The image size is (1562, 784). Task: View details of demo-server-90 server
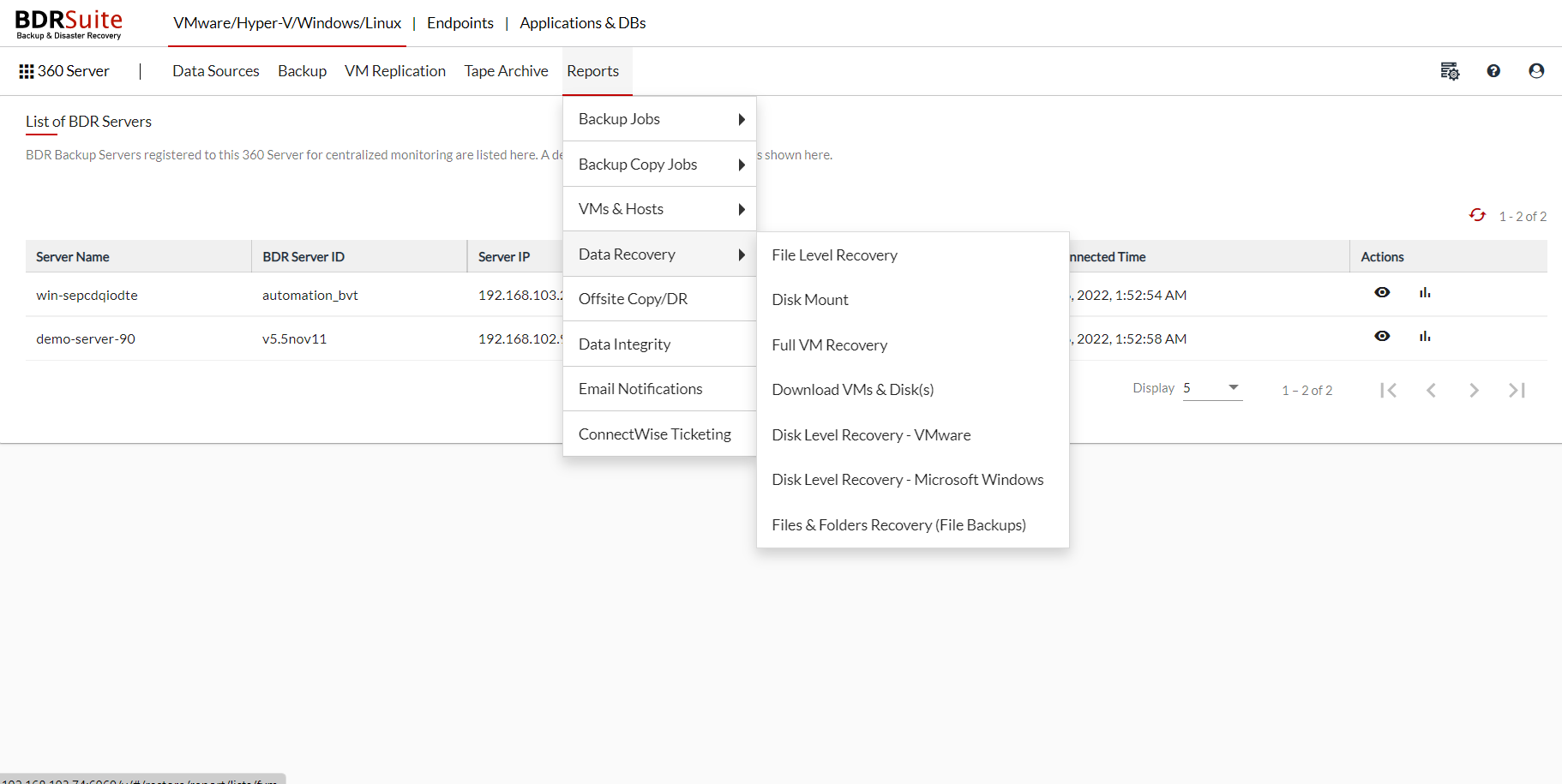[x=1382, y=336]
